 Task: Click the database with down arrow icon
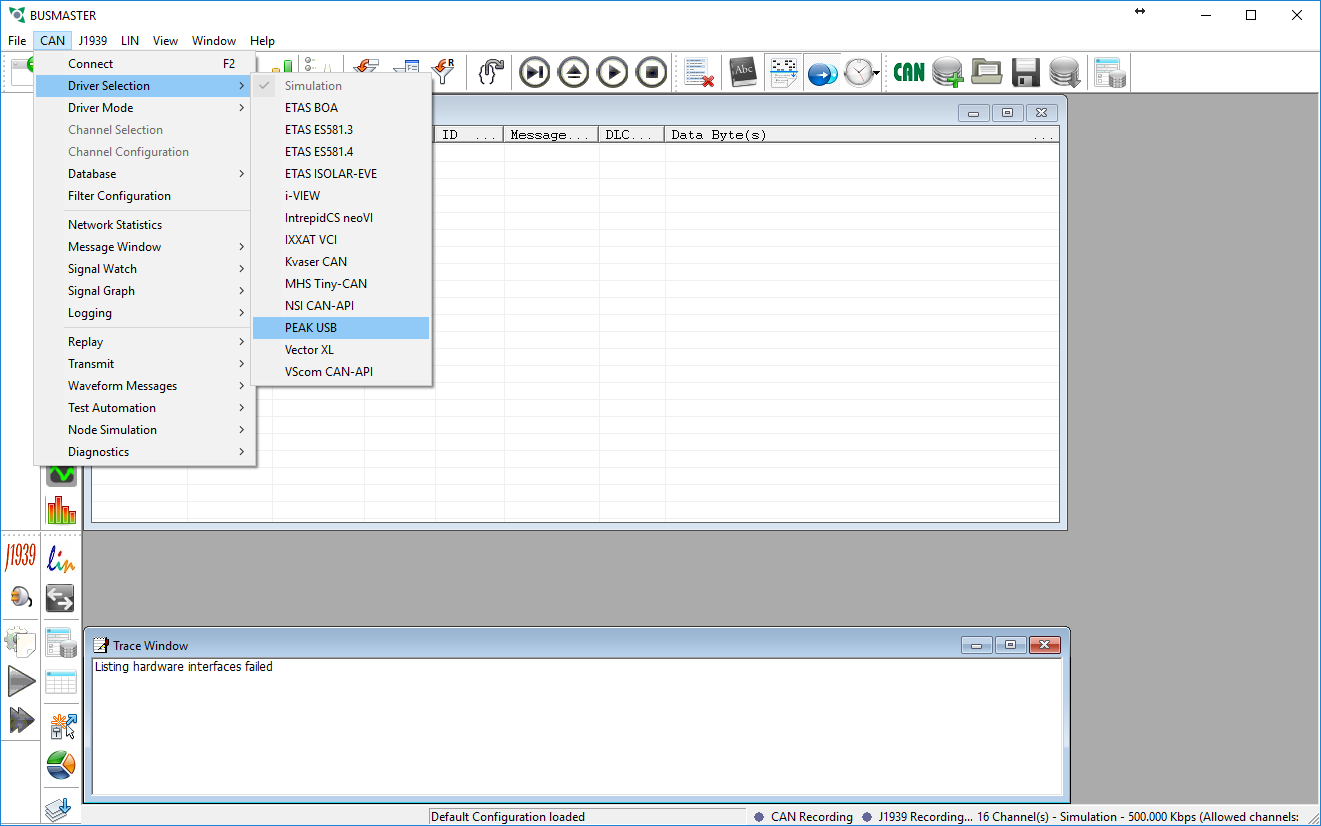click(x=1064, y=72)
